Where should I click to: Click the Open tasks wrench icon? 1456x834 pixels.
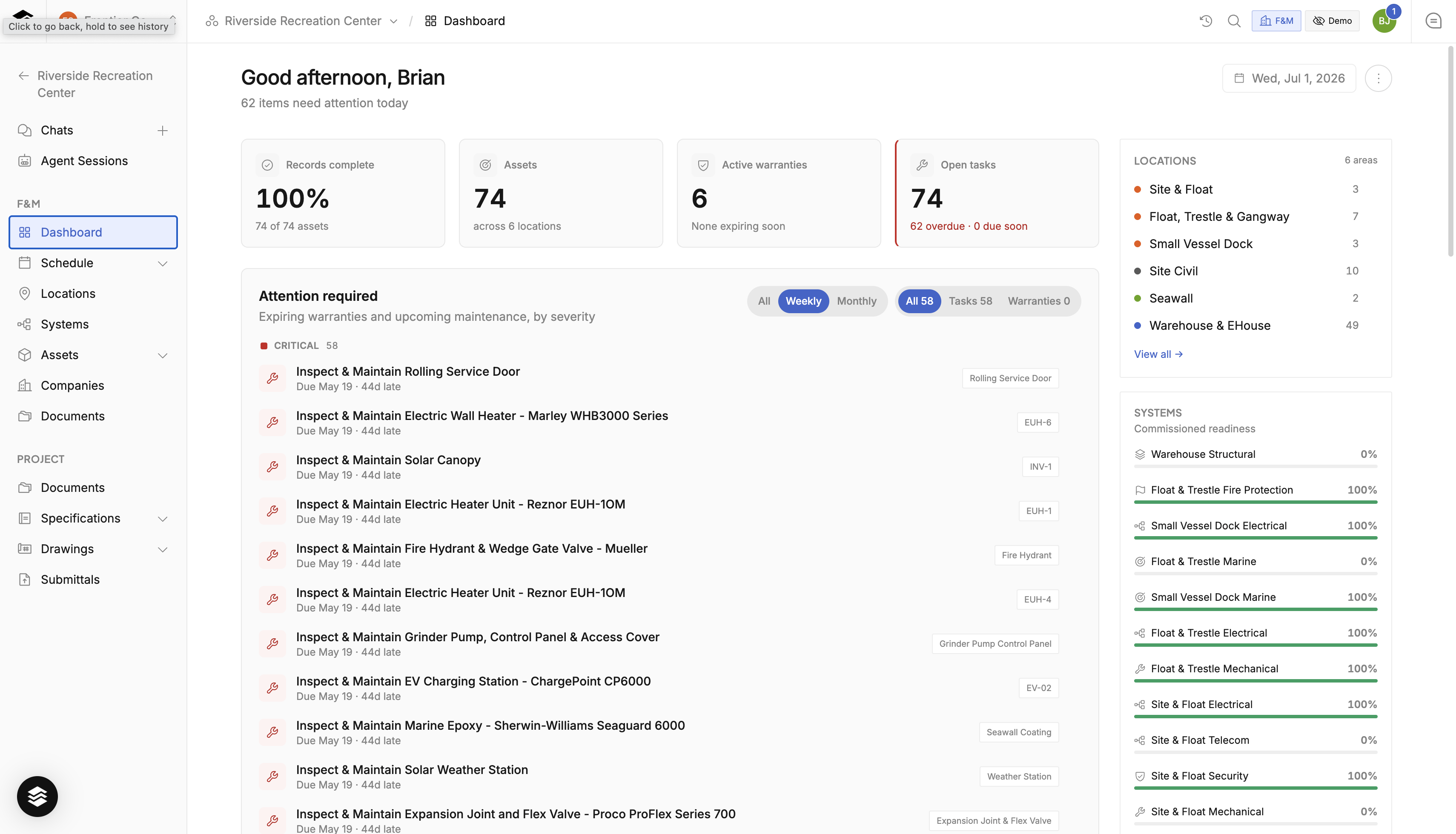point(922,165)
